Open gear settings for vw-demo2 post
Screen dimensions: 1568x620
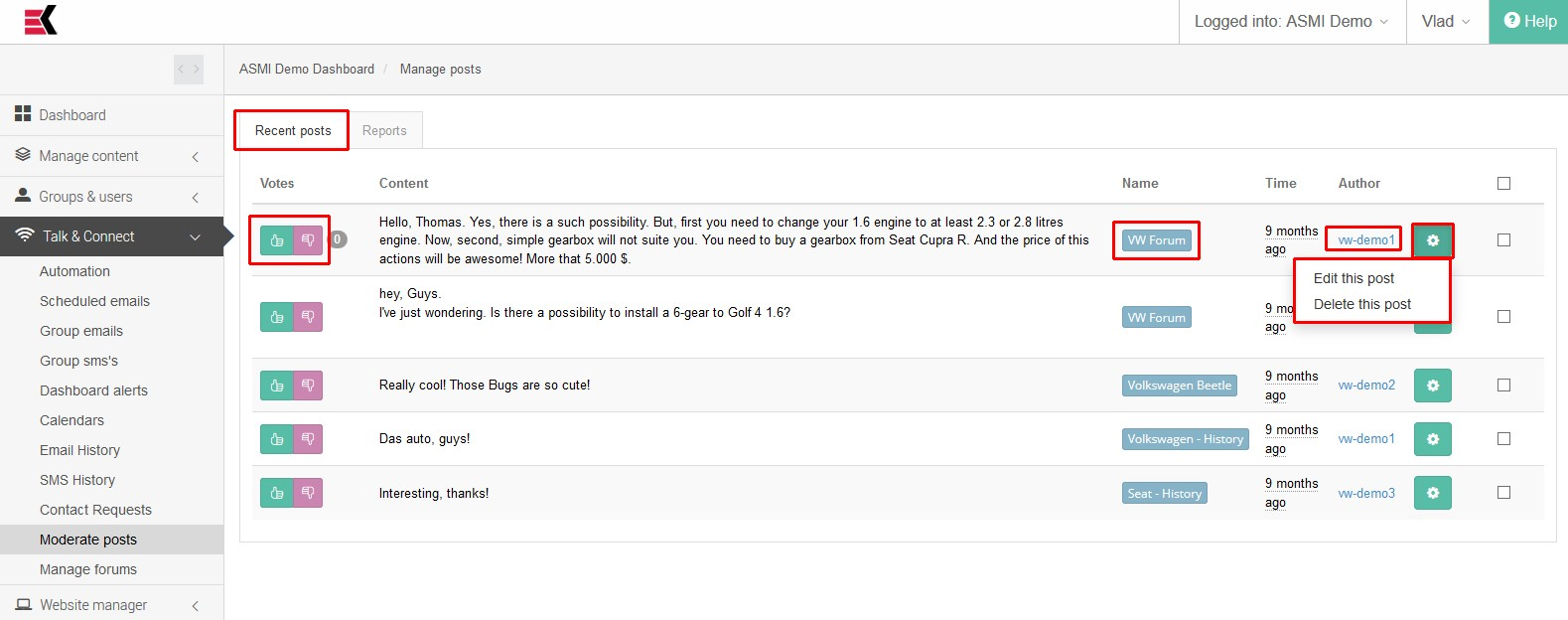[1433, 386]
